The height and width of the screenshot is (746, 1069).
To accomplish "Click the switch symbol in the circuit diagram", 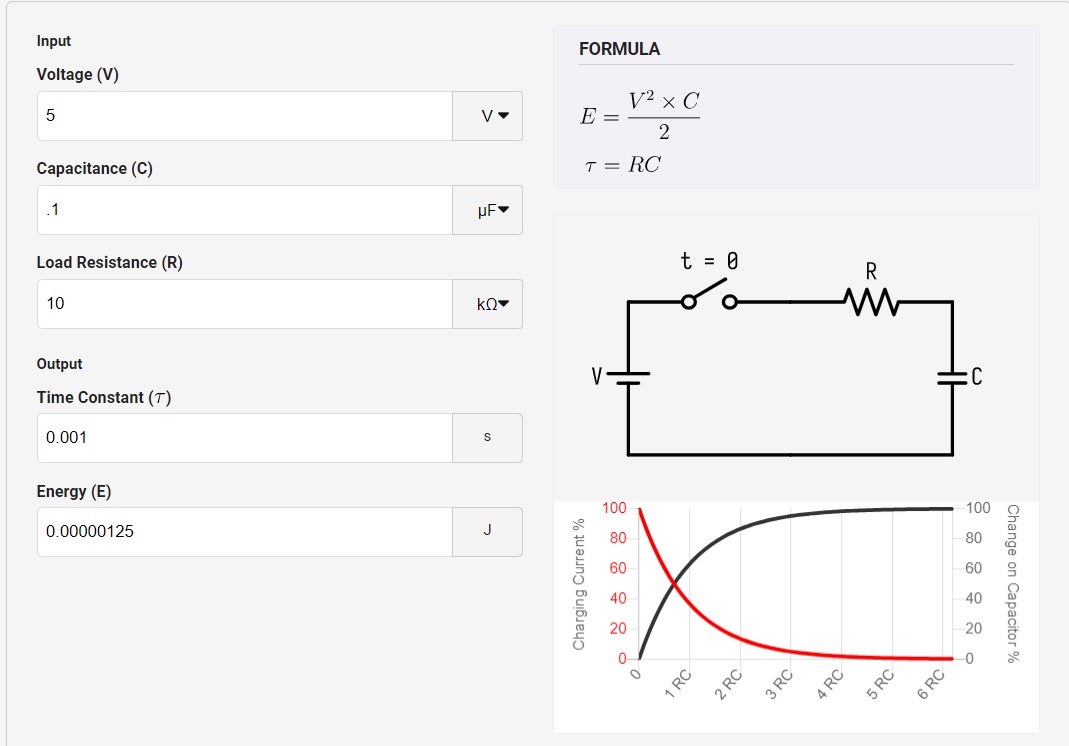I will [709, 299].
